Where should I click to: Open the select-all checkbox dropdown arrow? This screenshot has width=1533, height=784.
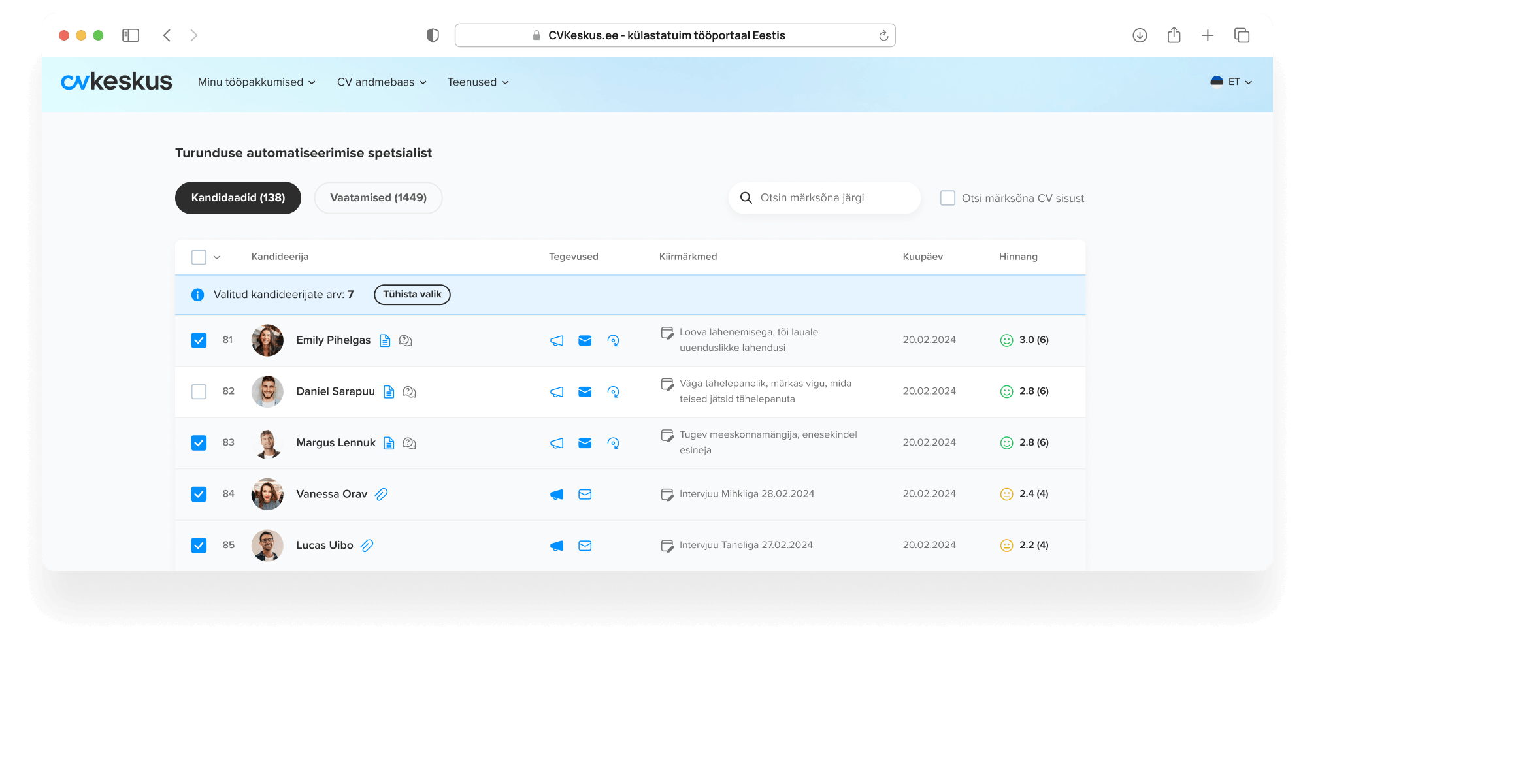[x=217, y=257]
